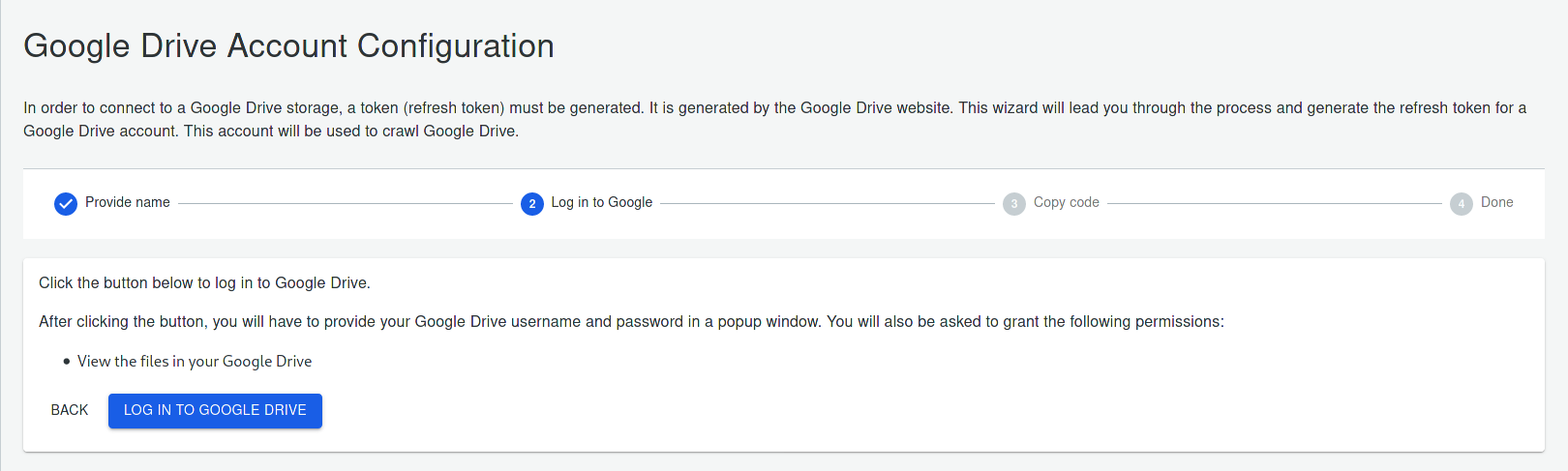Image resolution: width=1568 pixels, height=471 pixels.
Task: Select the "Copy code" step label
Action: pyautogui.click(x=1067, y=202)
